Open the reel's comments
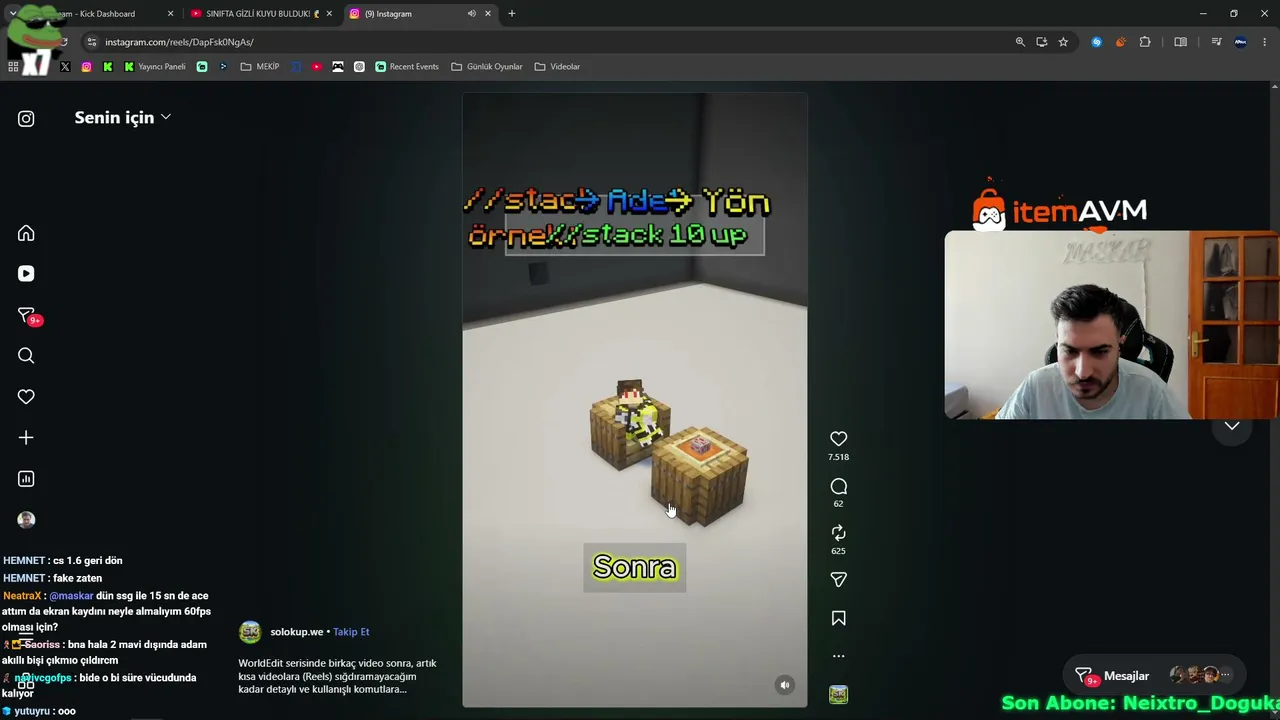The width and height of the screenshot is (1280, 720). click(x=838, y=486)
